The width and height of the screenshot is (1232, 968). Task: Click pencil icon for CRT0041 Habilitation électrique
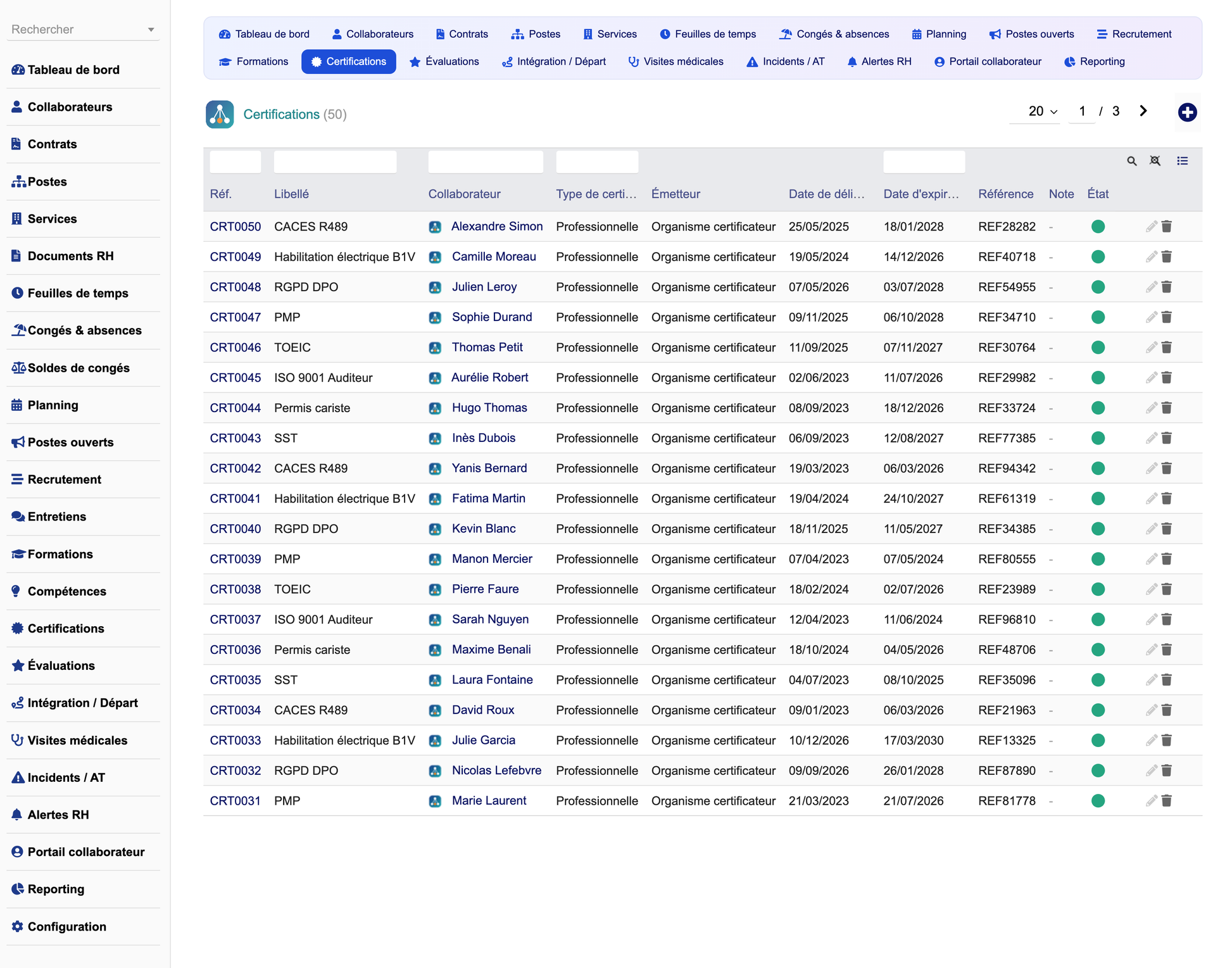1152,499
